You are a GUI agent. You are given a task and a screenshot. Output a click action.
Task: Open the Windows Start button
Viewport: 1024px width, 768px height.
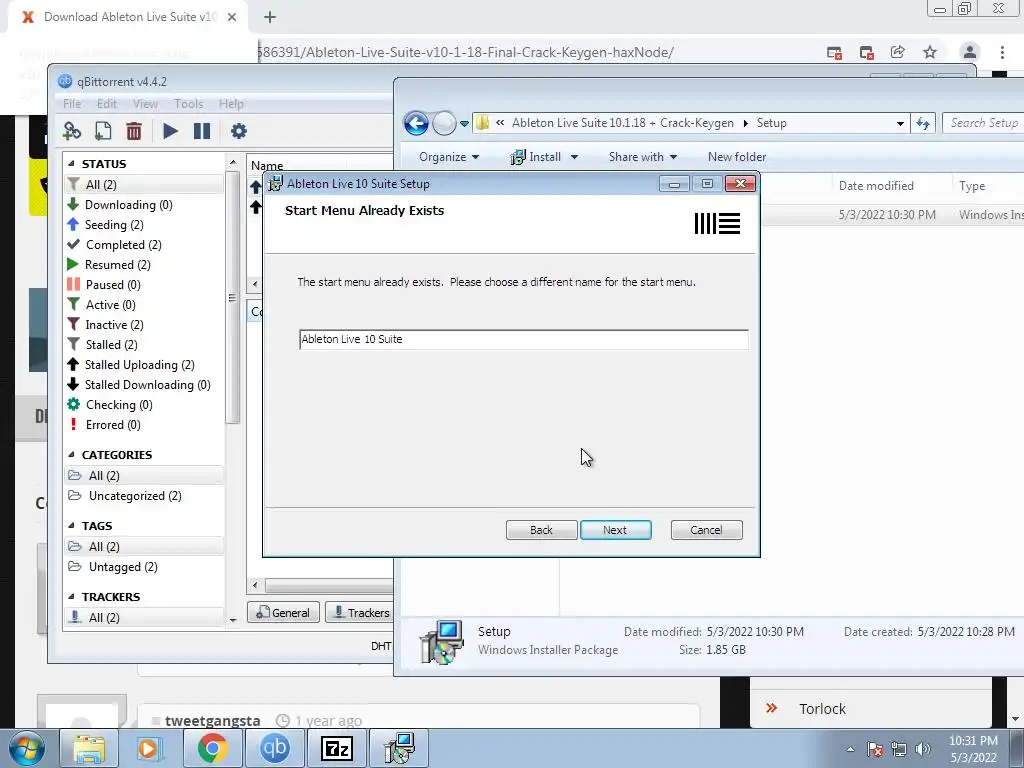(x=26, y=748)
